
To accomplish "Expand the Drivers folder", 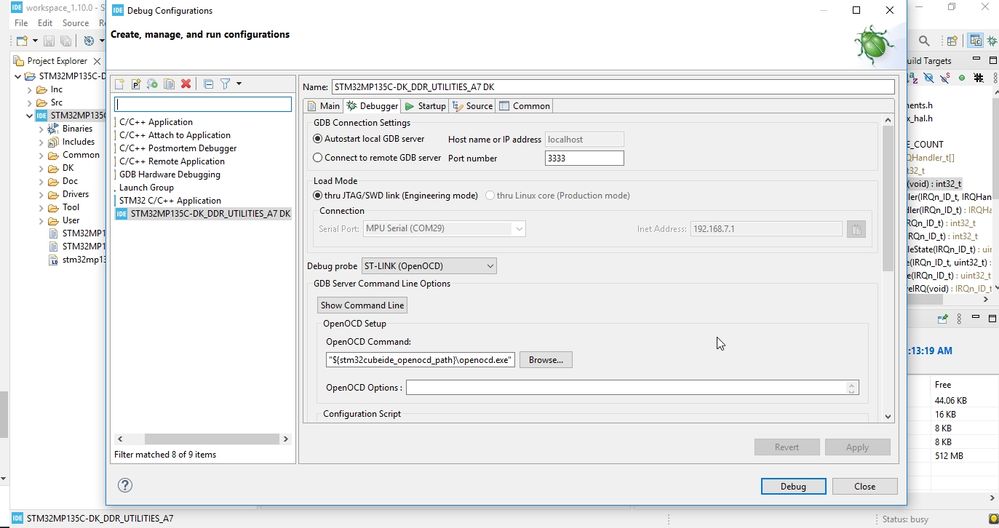I will coord(41,194).
